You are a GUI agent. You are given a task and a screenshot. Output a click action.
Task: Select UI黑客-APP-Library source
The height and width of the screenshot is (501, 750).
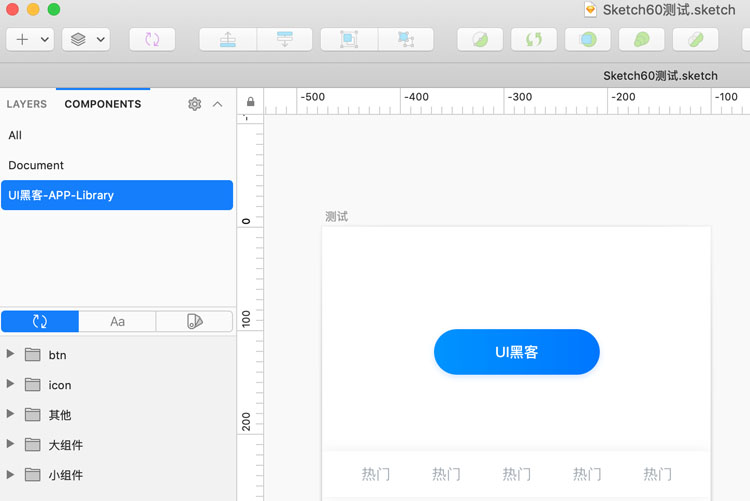point(117,195)
